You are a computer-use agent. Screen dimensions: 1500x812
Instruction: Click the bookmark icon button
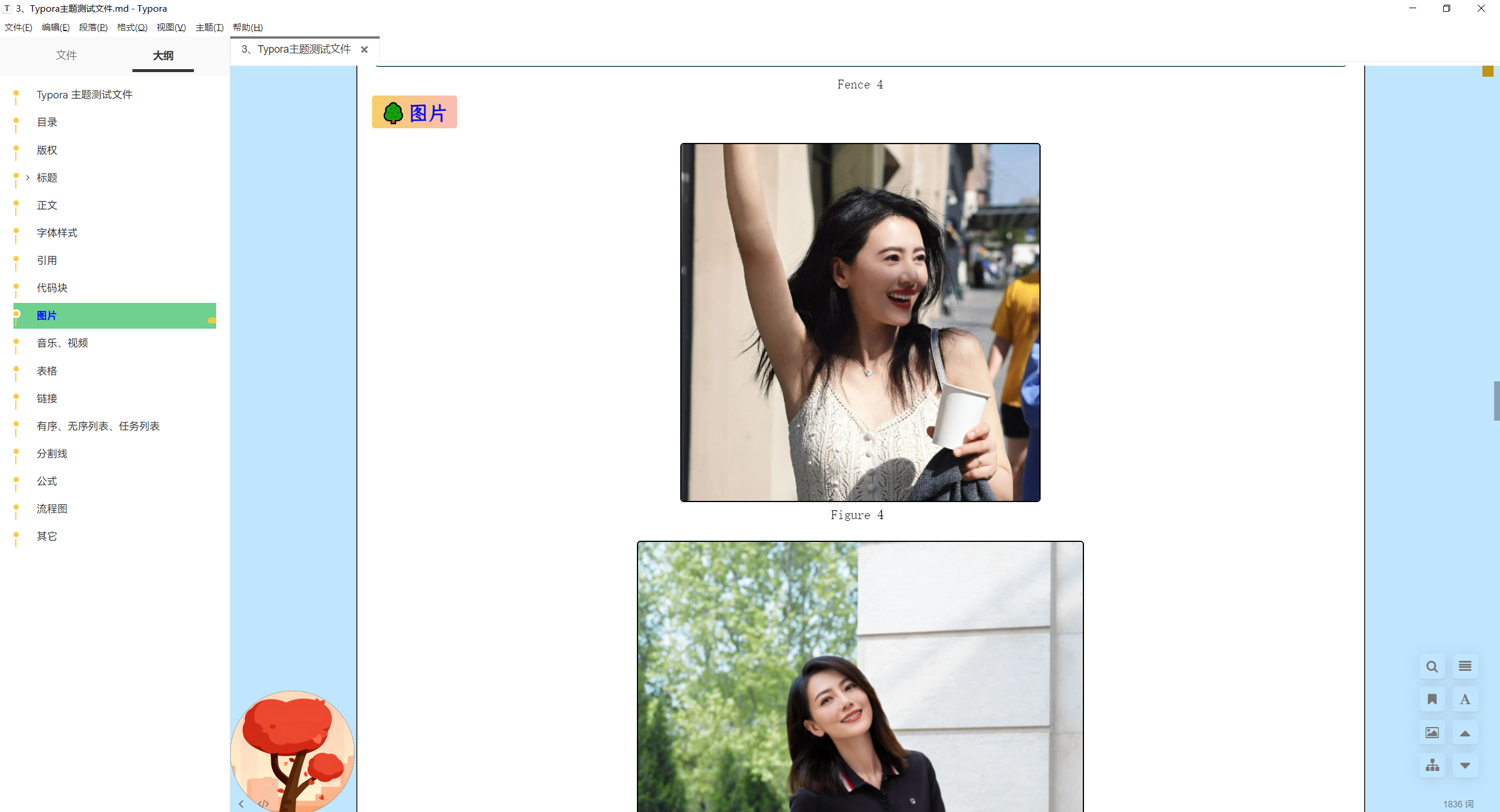pos(1432,700)
